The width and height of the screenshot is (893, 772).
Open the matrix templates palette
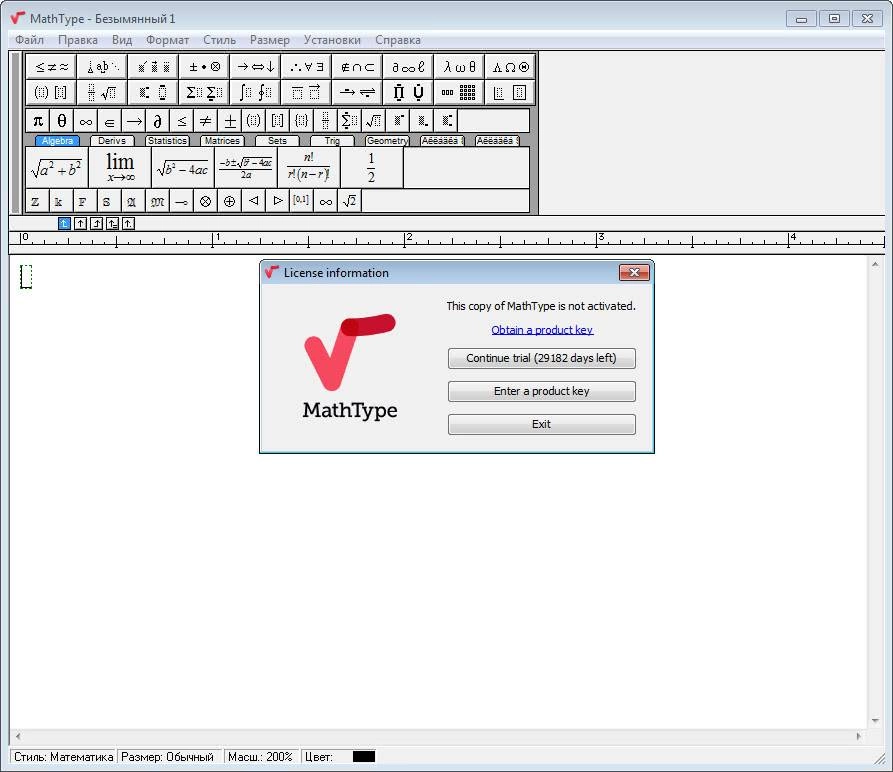click(459, 92)
